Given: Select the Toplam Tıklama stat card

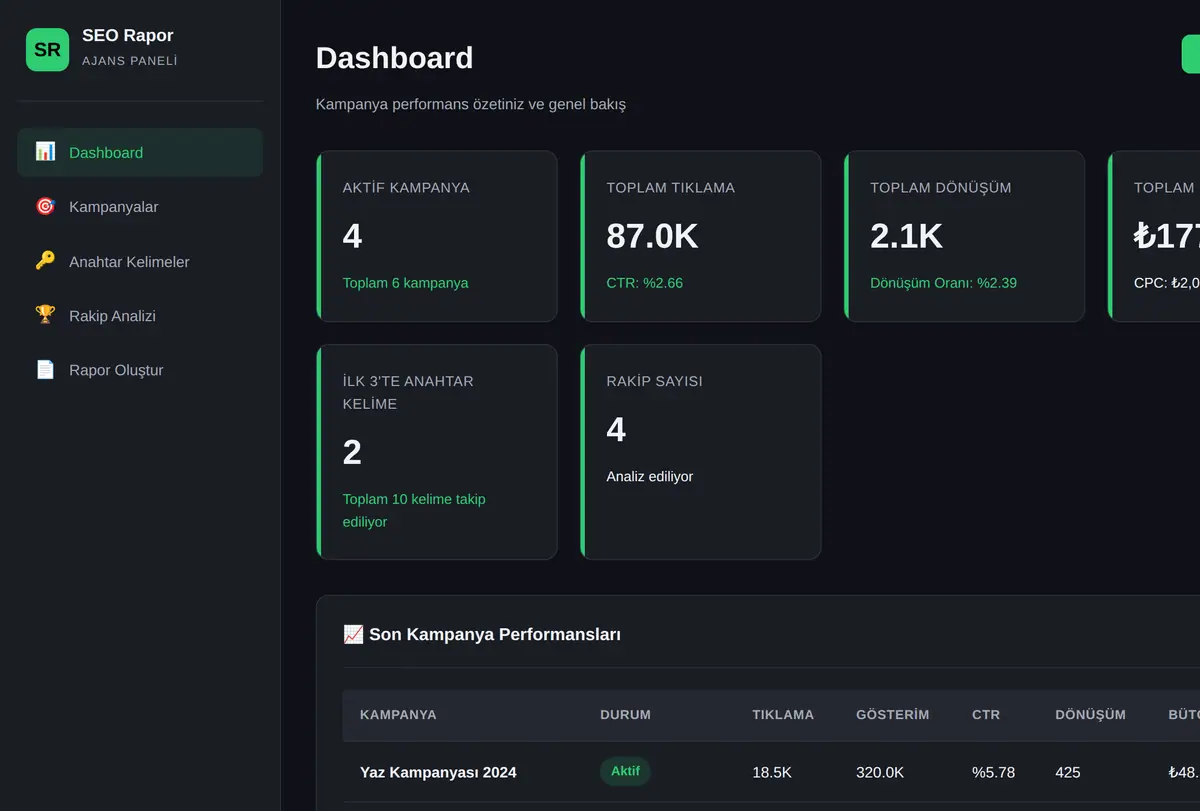Looking at the screenshot, I should 701,236.
